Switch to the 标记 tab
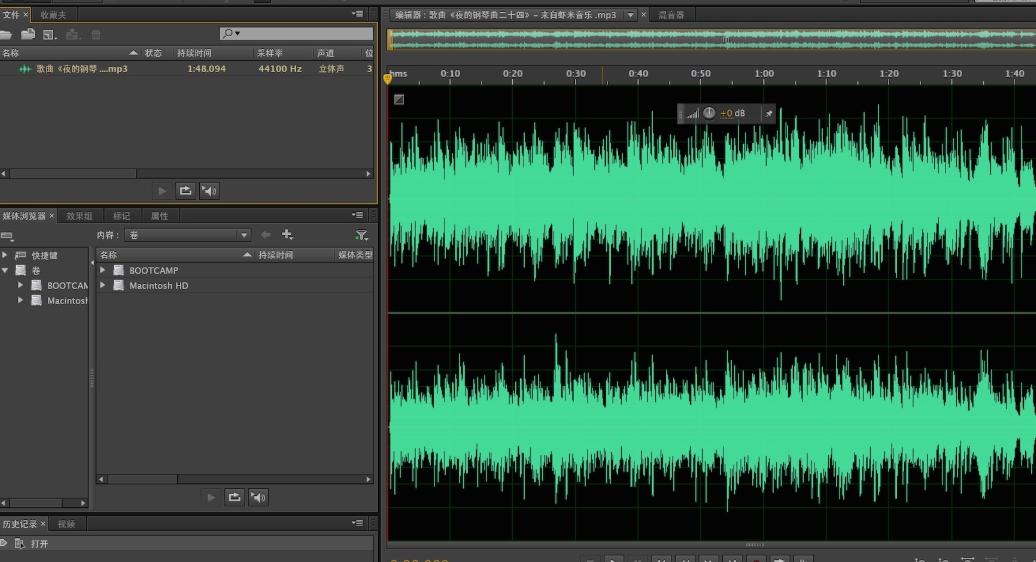Viewport: 1036px width, 562px height. 122,216
